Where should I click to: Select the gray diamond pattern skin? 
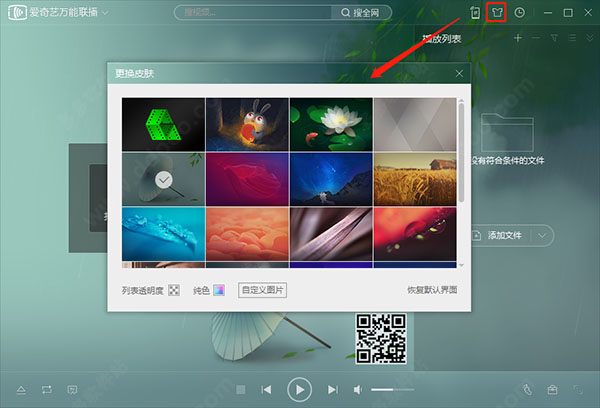[x=415, y=124]
